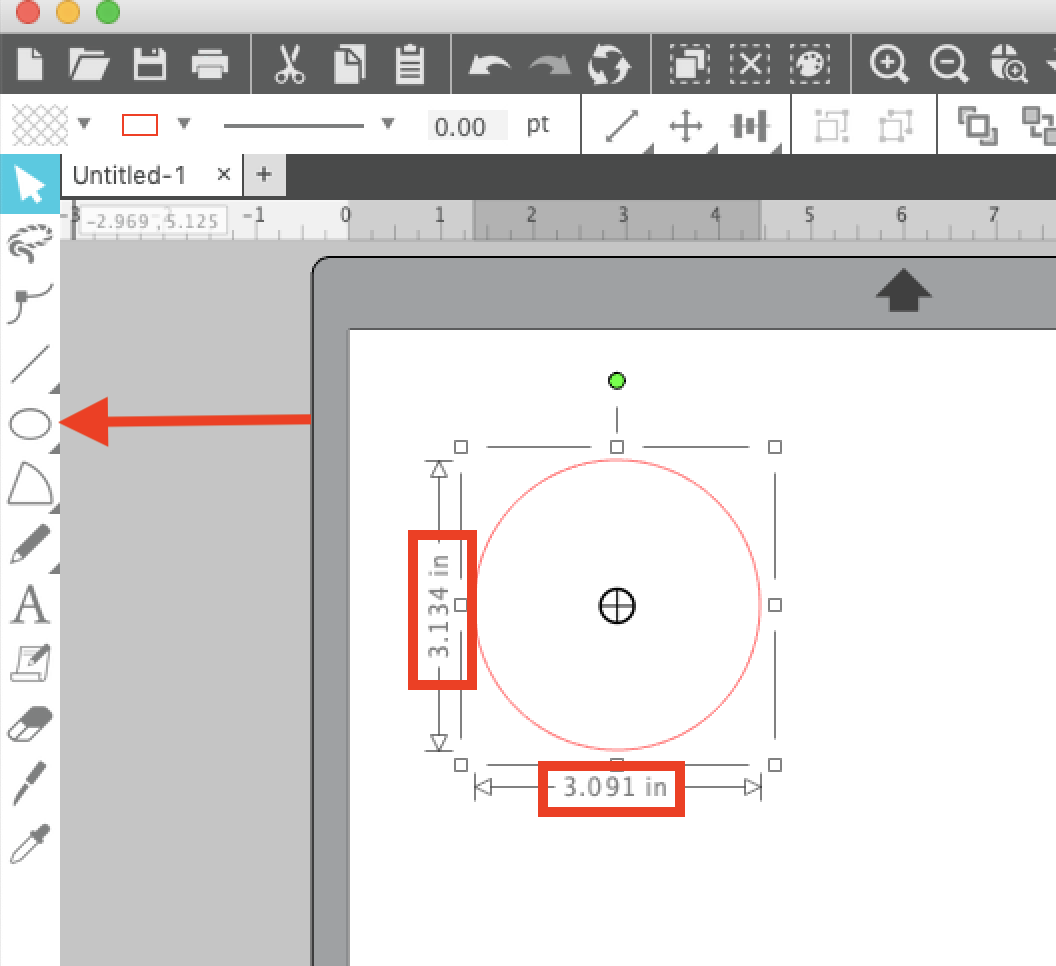The image size is (1056, 966).
Task: Click the Zoom In magnifier icon
Action: coord(889,63)
